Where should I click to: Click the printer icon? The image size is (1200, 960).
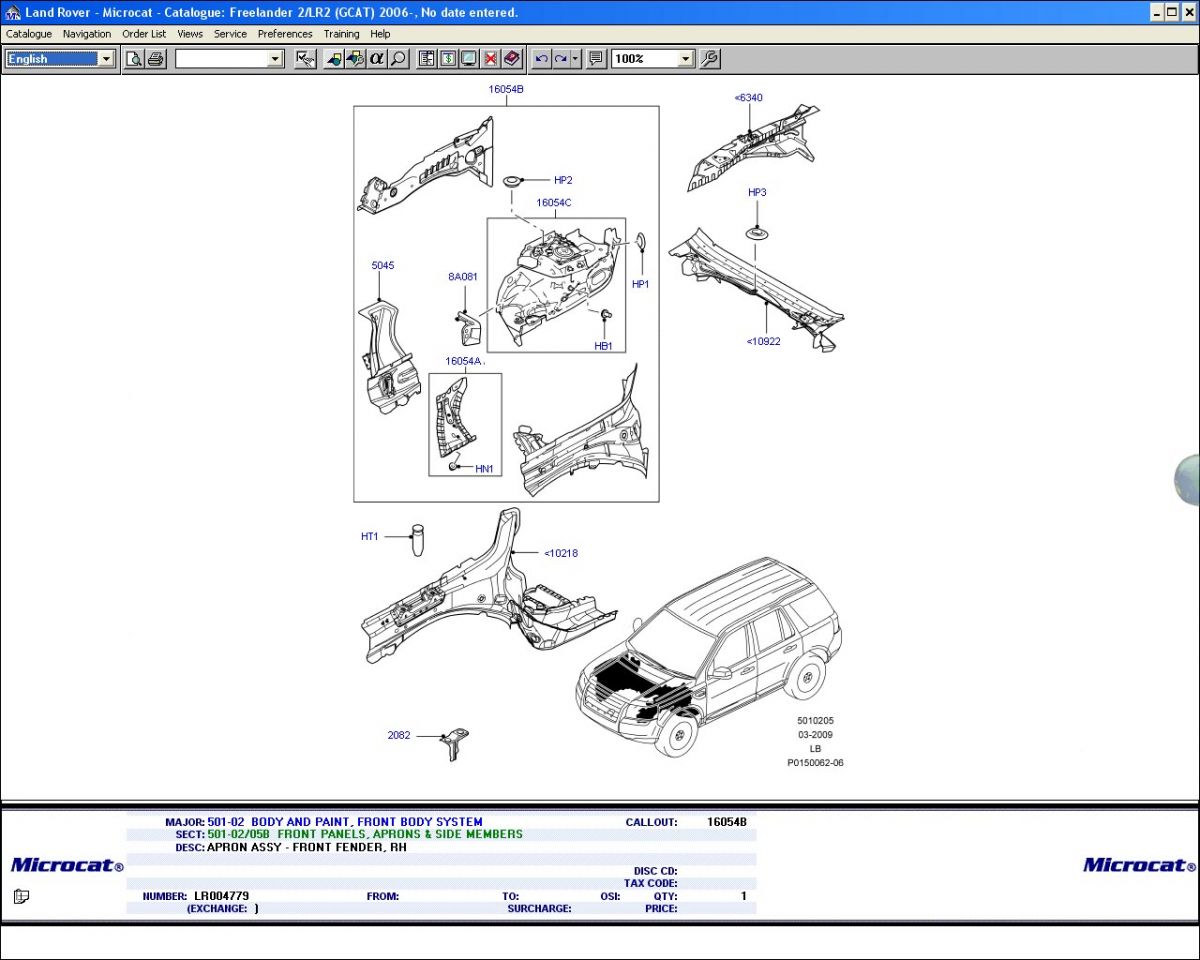pyautogui.click(x=155, y=59)
